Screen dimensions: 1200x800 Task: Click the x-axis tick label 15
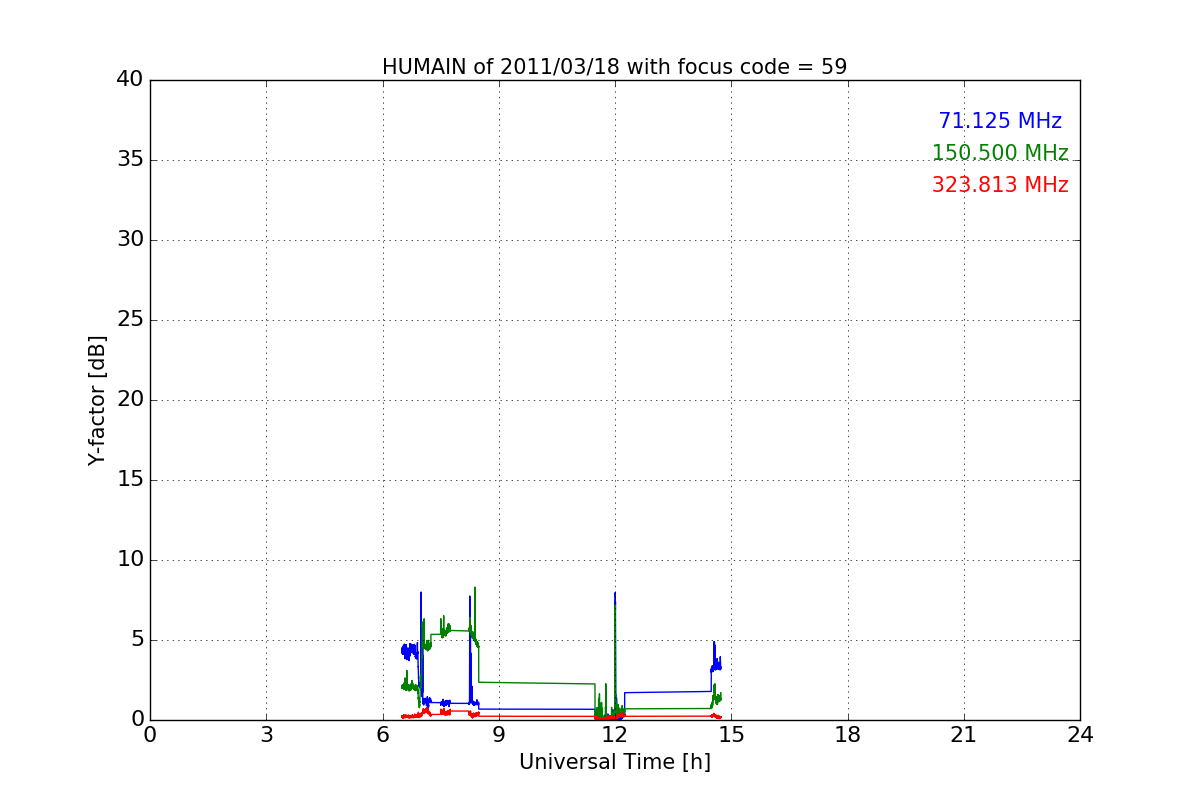click(x=731, y=735)
